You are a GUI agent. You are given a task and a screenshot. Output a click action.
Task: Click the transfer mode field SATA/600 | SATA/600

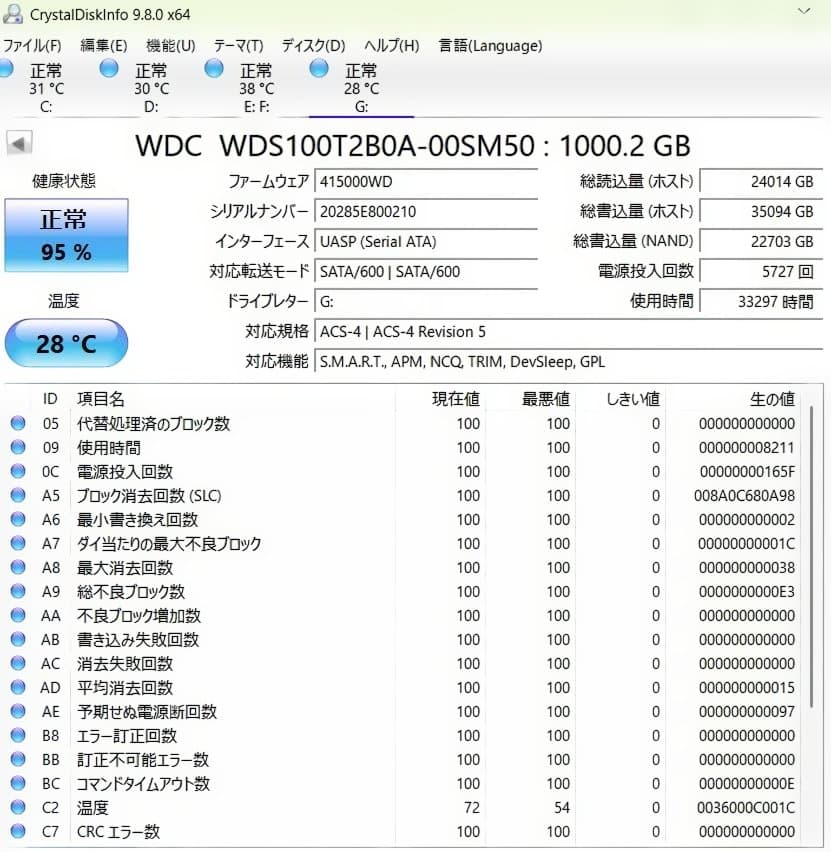coord(426,271)
